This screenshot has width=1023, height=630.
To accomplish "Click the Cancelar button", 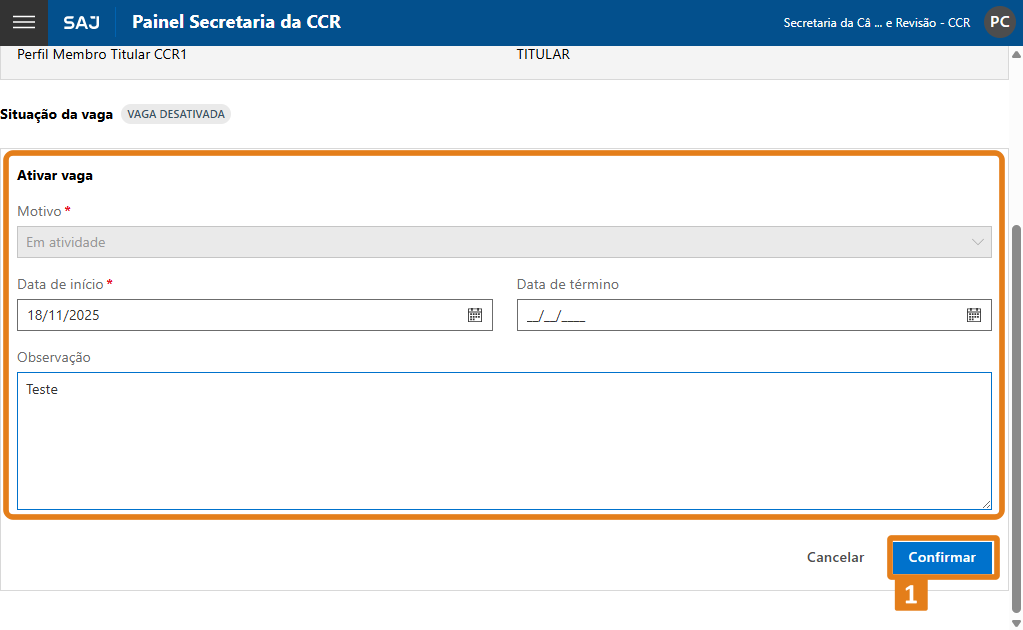I will [x=835, y=557].
